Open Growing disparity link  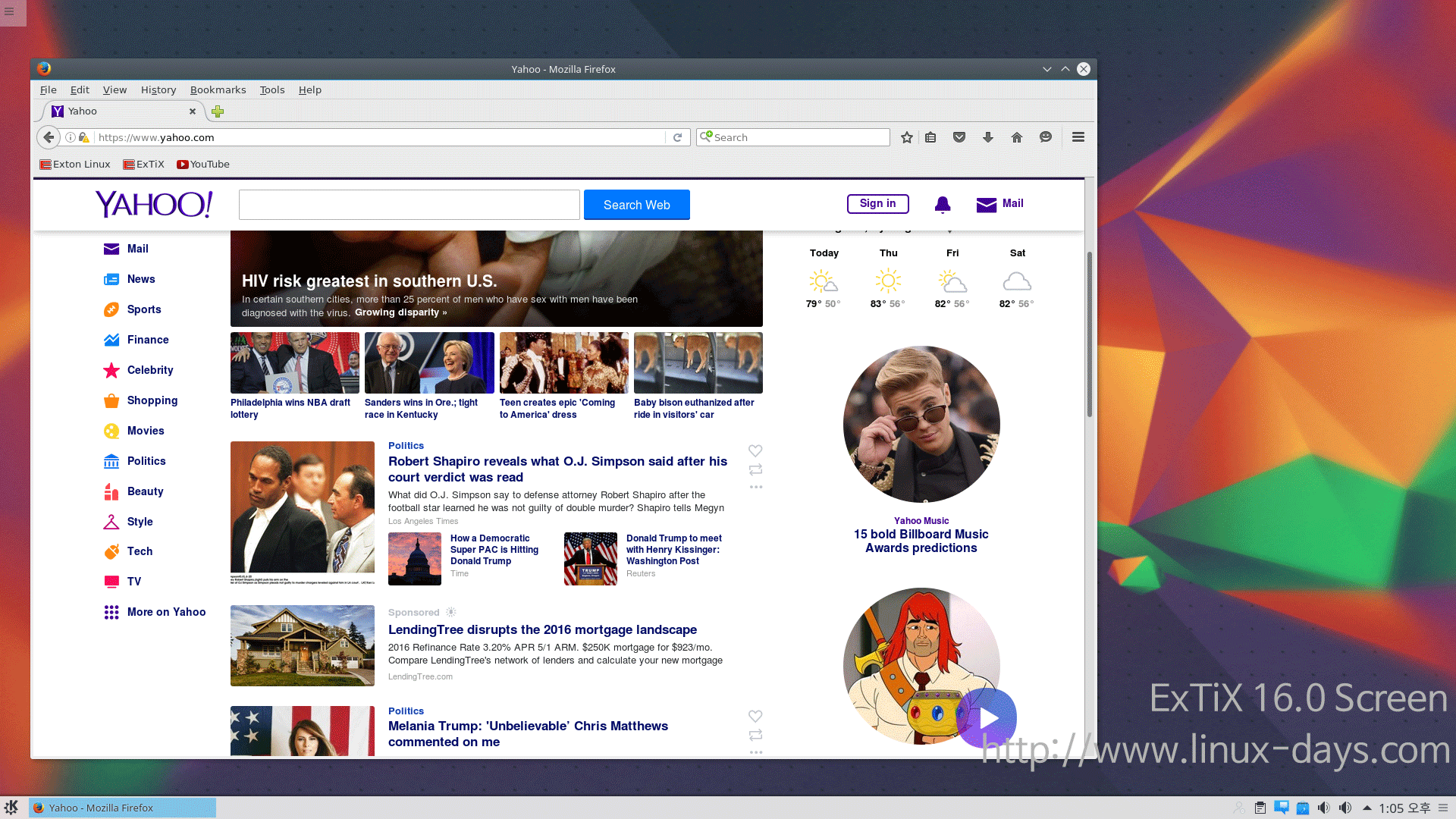(x=400, y=312)
